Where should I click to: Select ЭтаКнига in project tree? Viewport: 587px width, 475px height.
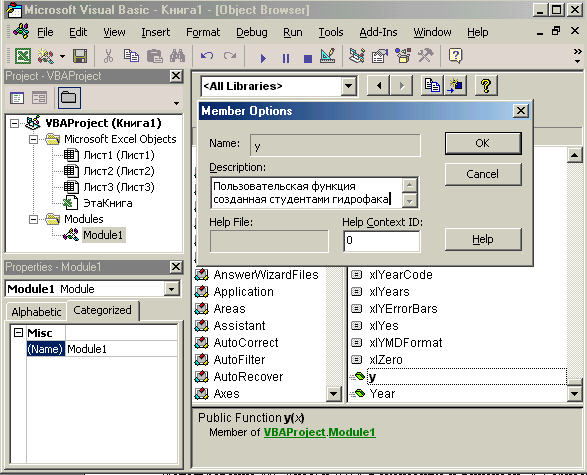tap(107, 203)
